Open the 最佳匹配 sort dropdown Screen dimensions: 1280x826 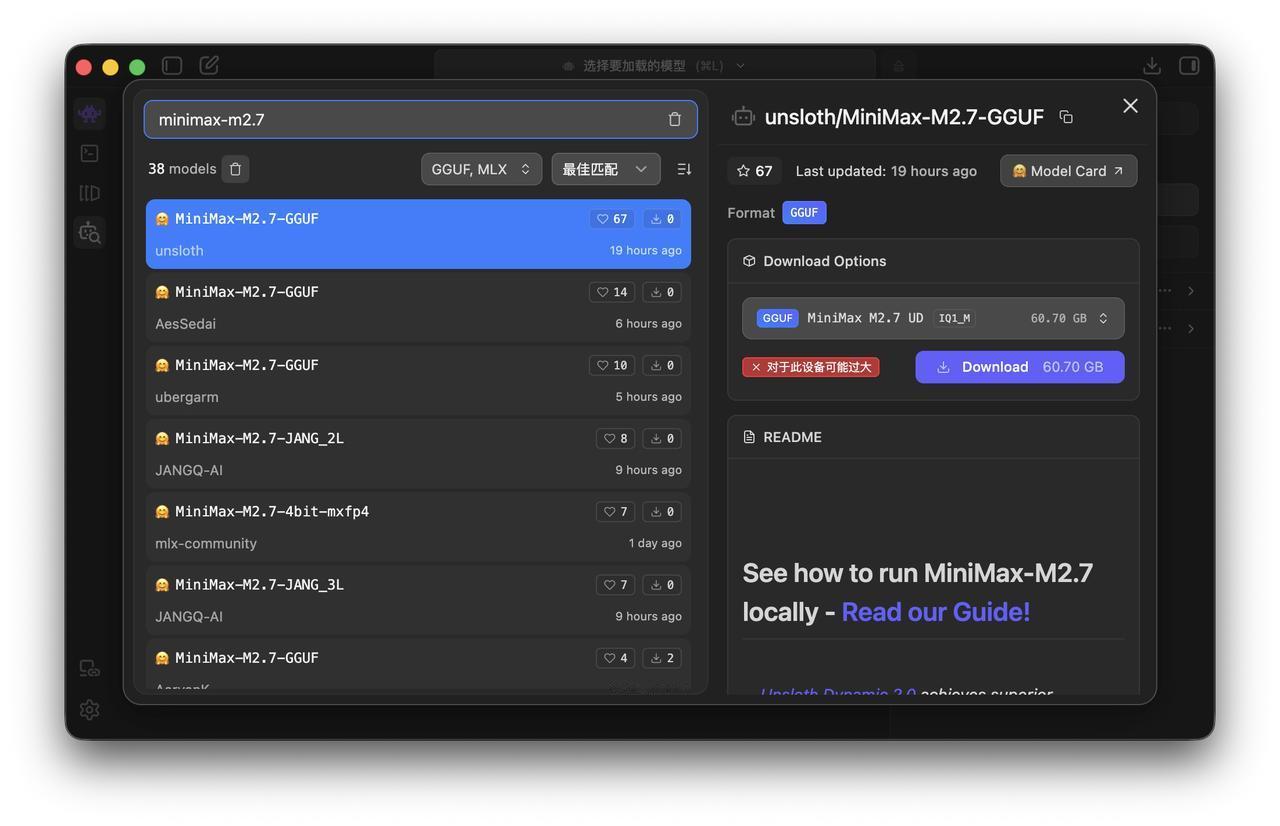tap(605, 169)
